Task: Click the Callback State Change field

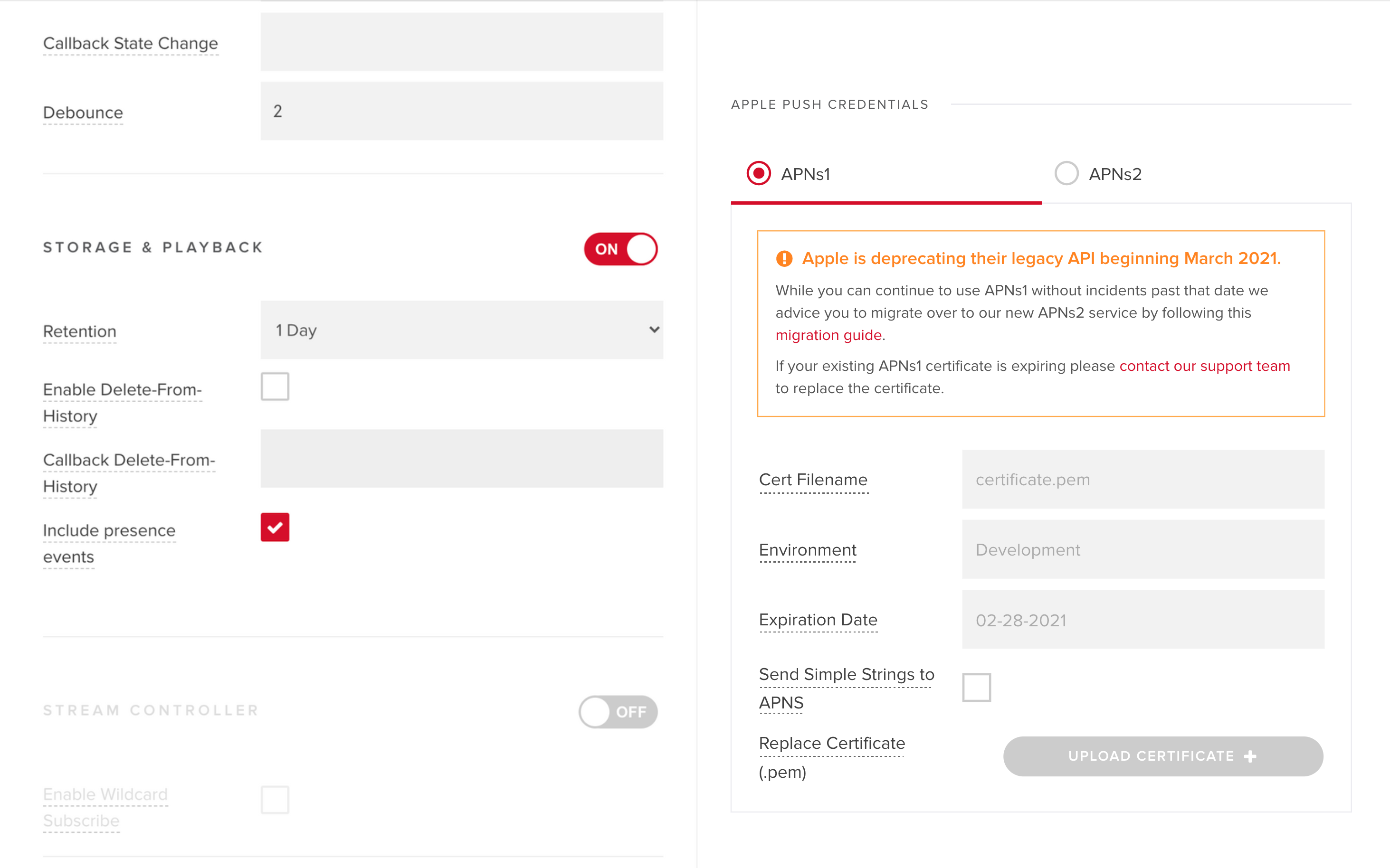Action: tap(462, 41)
